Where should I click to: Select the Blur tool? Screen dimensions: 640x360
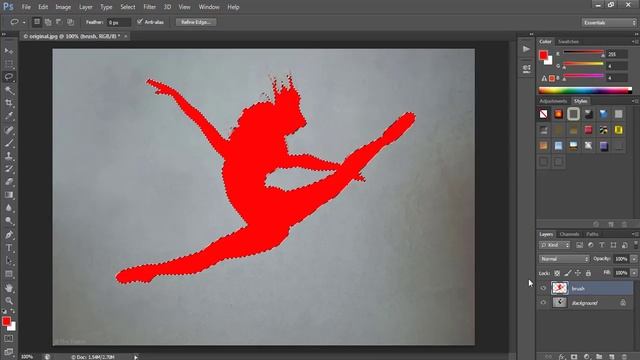(9, 208)
